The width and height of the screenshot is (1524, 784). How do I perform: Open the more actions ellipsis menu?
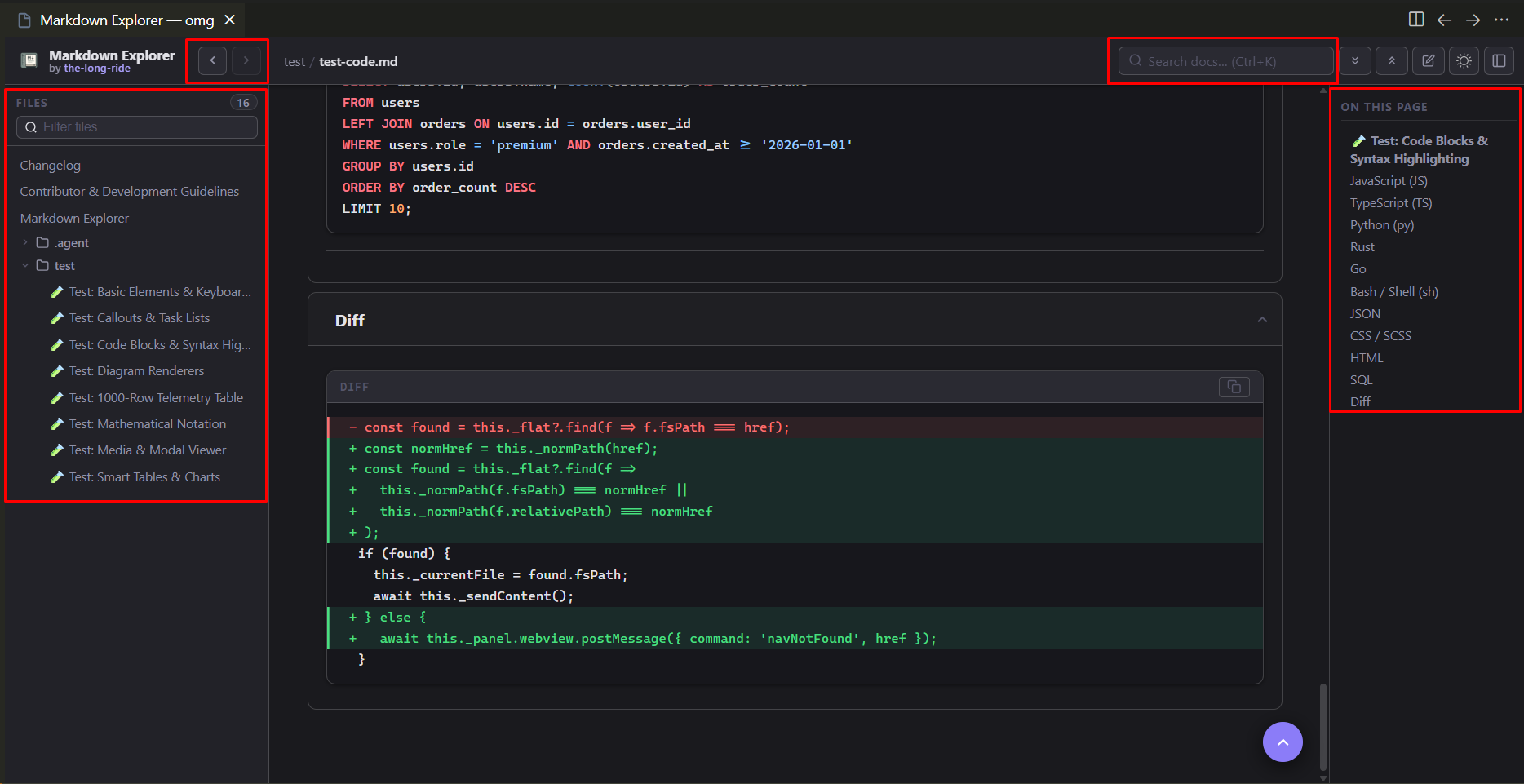click(1501, 20)
